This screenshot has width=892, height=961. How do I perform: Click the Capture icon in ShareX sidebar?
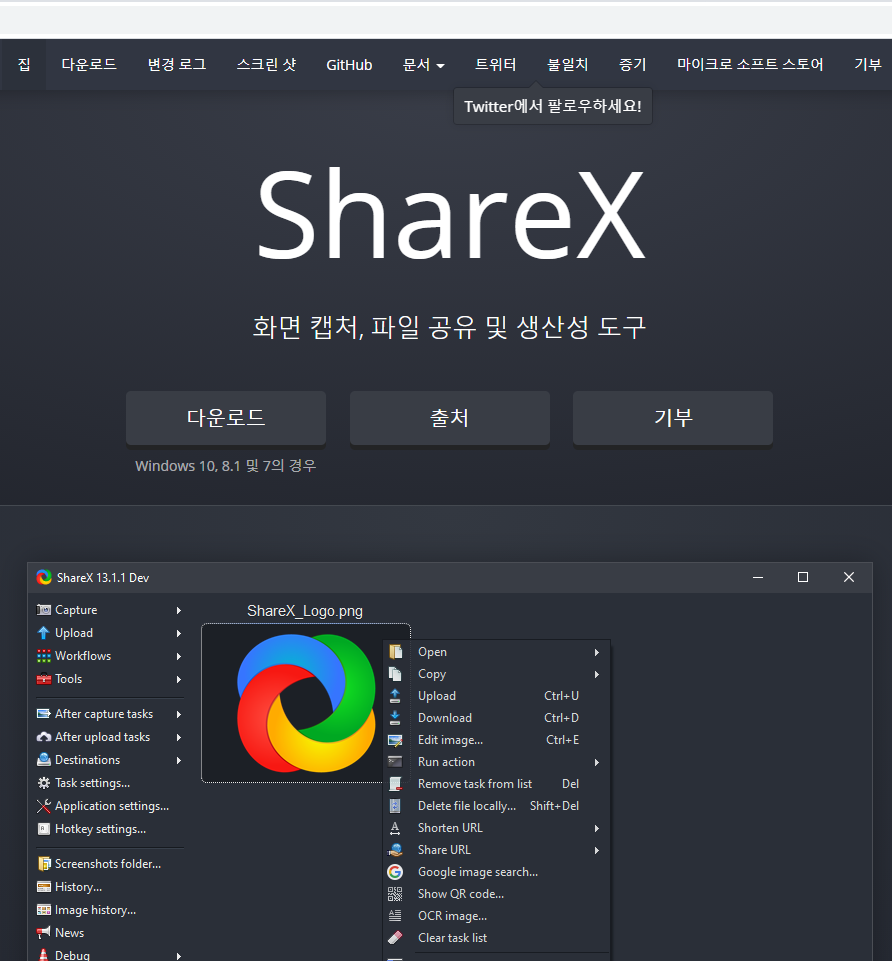pyautogui.click(x=44, y=610)
